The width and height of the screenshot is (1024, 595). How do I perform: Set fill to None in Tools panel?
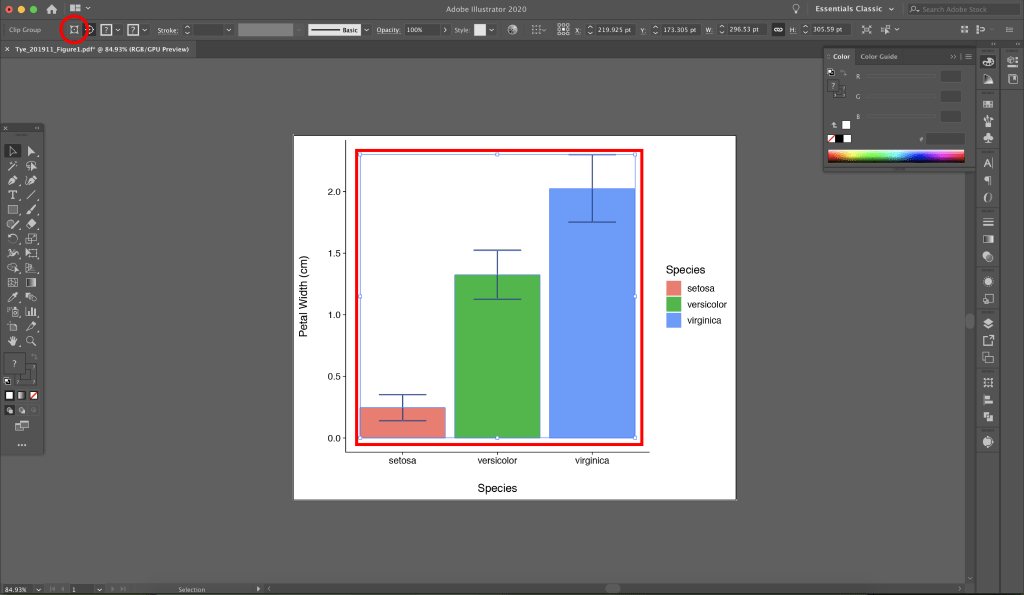tap(33, 395)
